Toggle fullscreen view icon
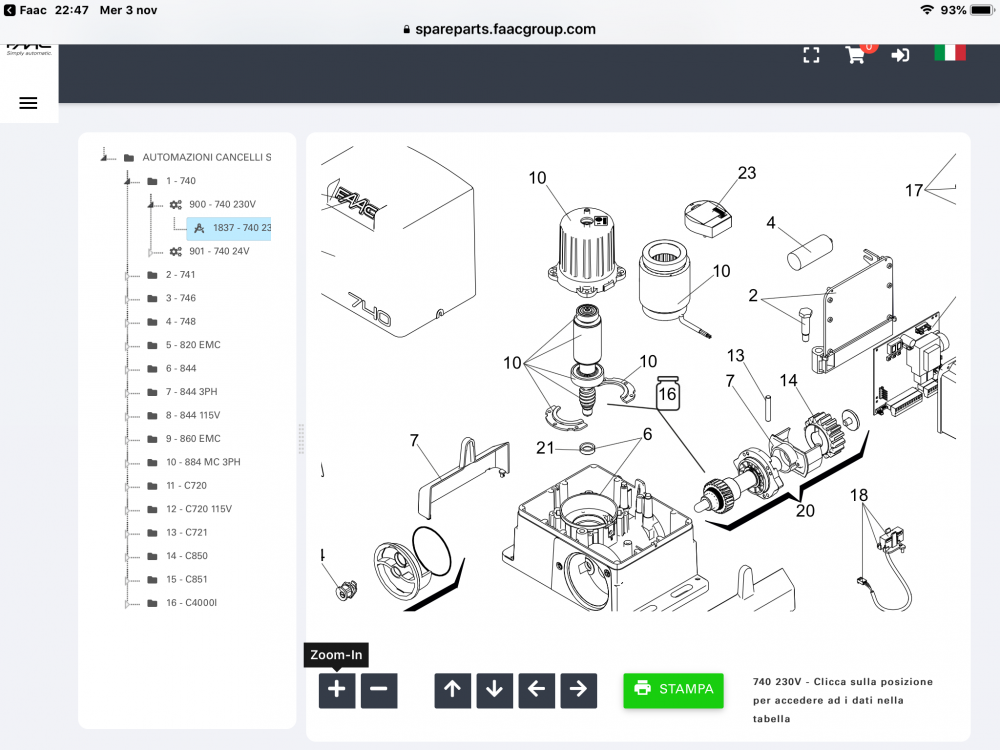1000x750 pixels. (x=811, y=55)
